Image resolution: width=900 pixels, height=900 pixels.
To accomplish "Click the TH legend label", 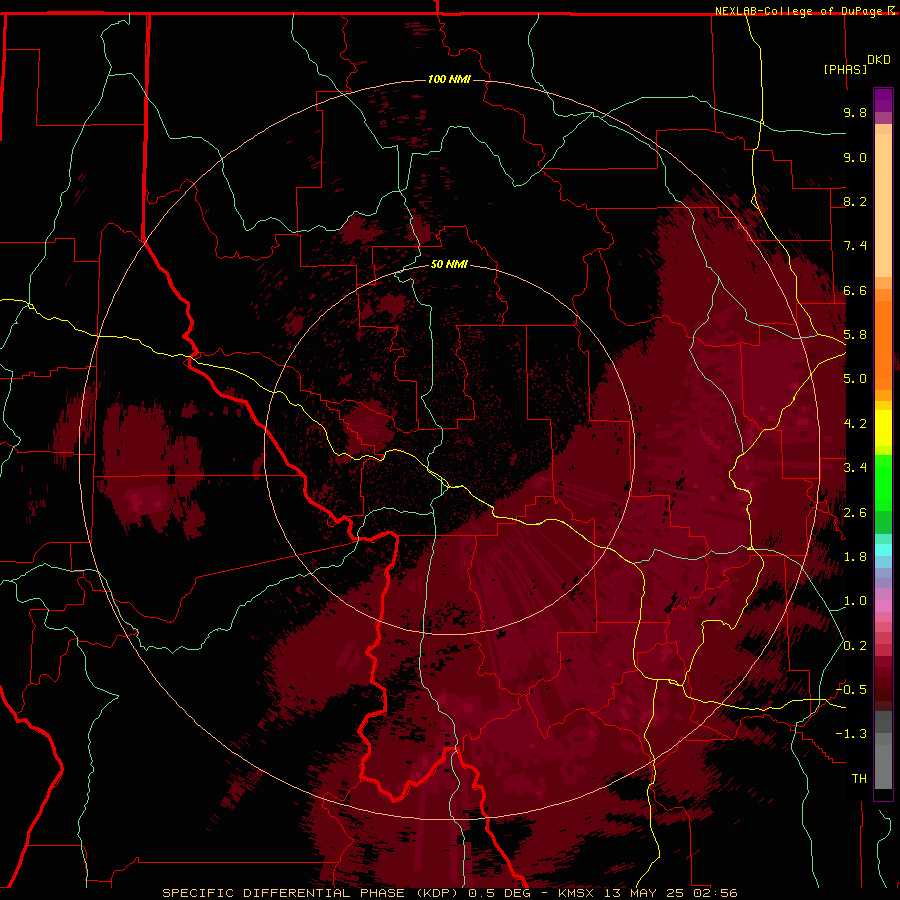I will pyautogui.click(x=859, y=779).
